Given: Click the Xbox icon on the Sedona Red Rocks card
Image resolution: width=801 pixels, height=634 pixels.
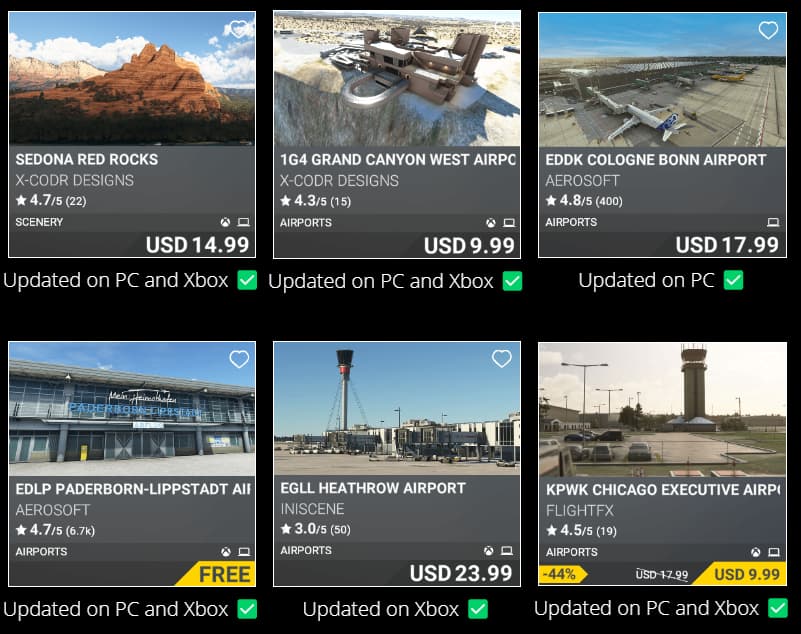Looking at the screenshot, I should click(225, 222).
